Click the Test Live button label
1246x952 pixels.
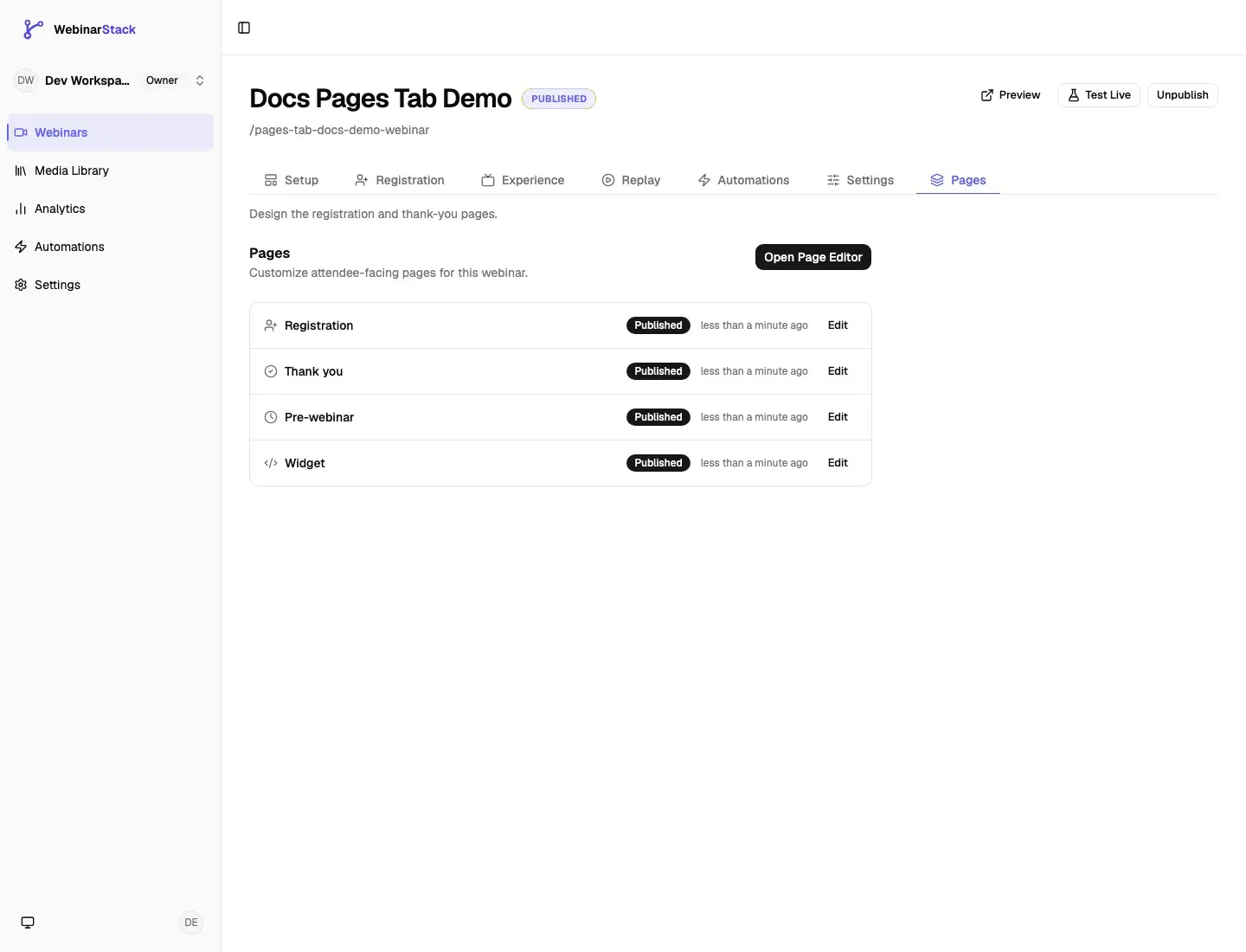pos(1108,95)
